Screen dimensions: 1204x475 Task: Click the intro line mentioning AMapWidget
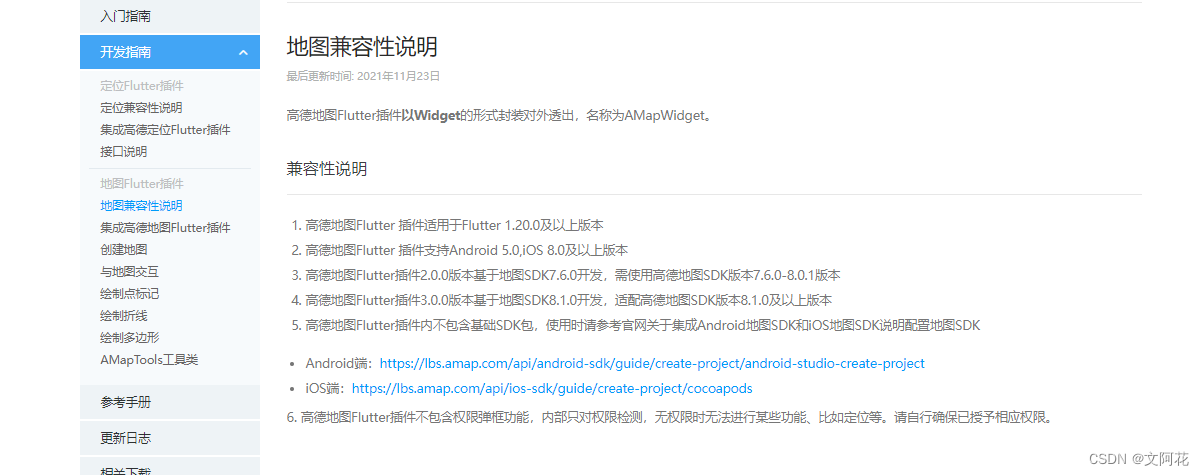coord(500,116)
